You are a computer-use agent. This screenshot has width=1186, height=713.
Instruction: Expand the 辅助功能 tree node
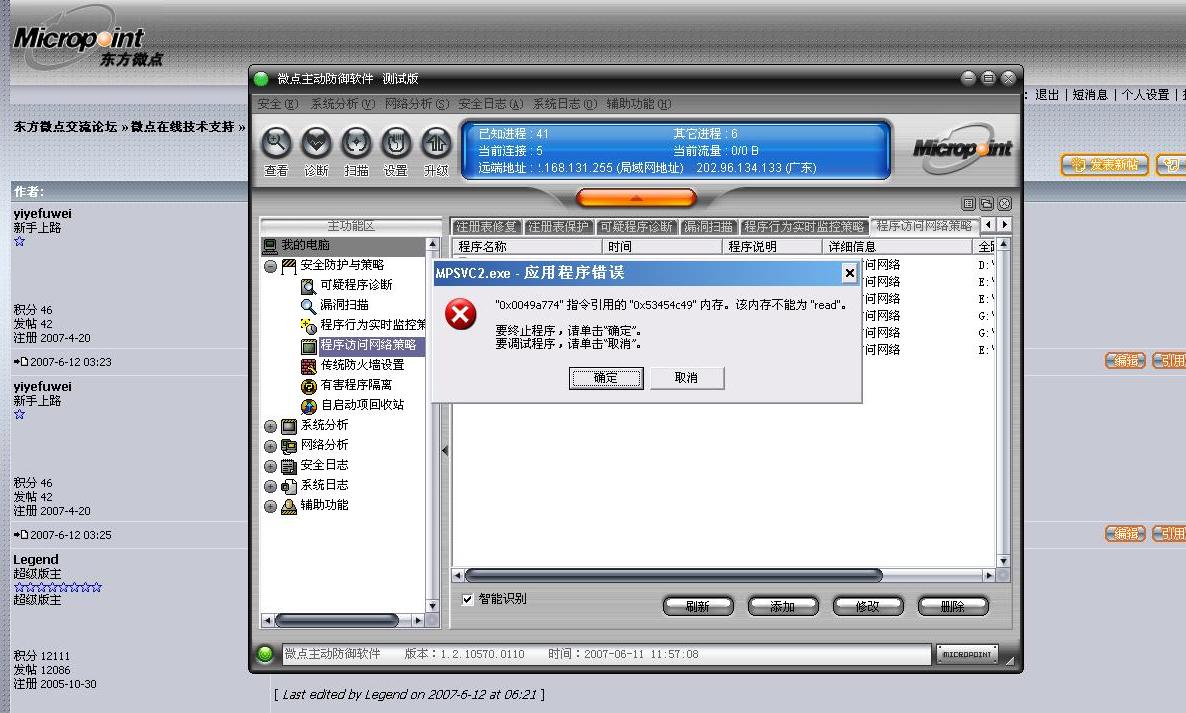pyautogui.click(x=270, y=507)
